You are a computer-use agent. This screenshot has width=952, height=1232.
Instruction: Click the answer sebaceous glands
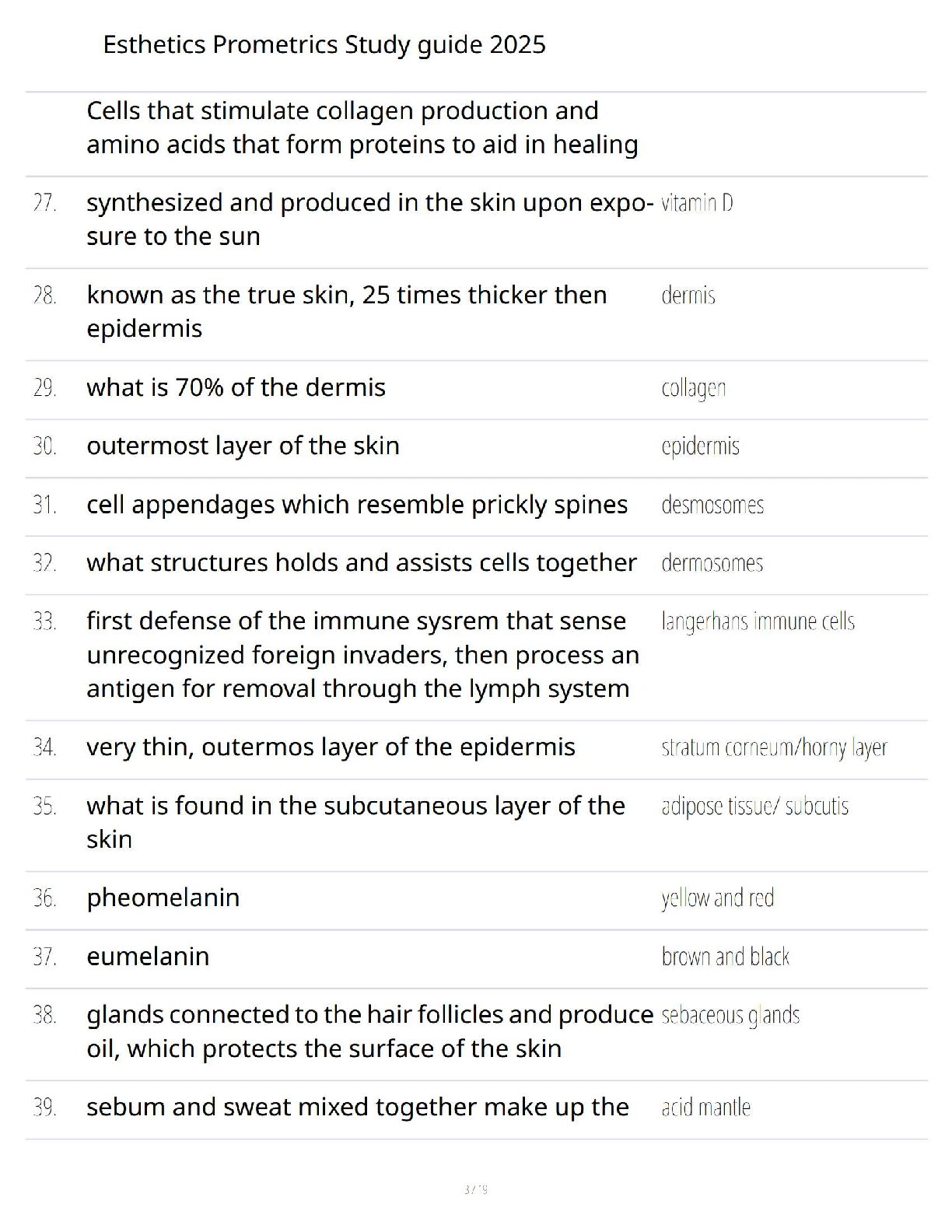click(730, 1016)
